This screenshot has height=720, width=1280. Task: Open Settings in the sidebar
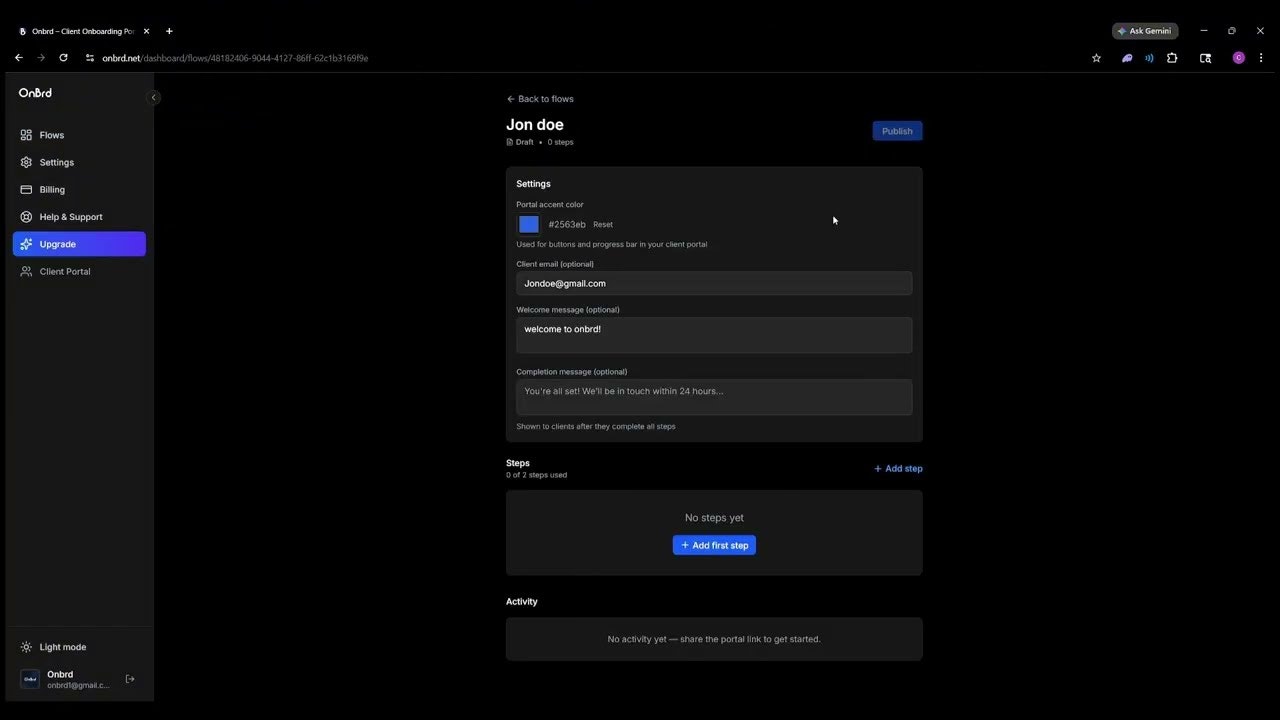(79, 162)
